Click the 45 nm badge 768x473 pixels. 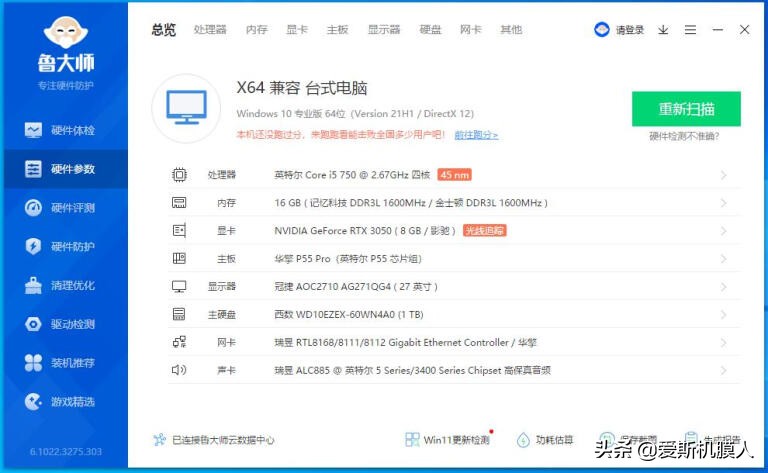[x=455, y=175]
